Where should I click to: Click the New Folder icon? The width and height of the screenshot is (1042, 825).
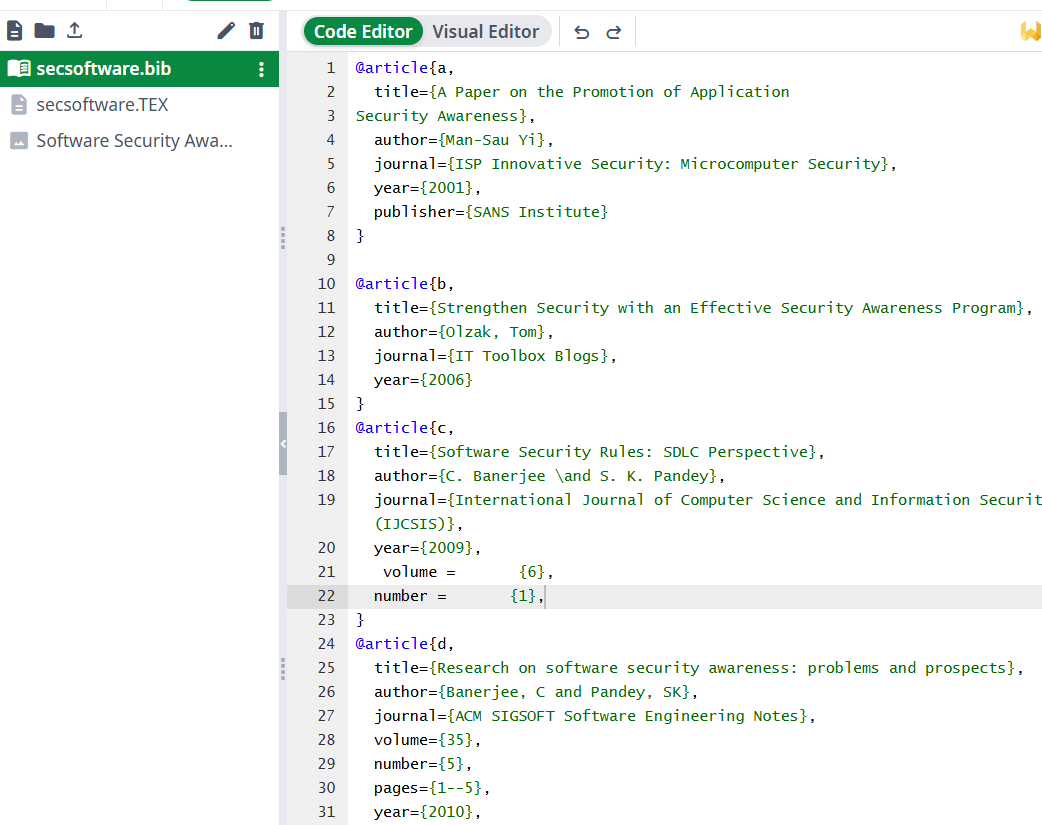pos(44,31)
